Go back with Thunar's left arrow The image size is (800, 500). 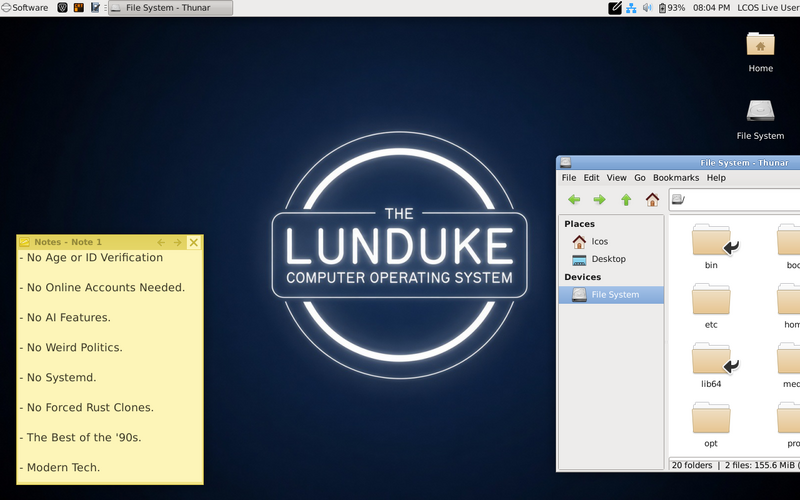pyautogui.click(x=574, y=199)
